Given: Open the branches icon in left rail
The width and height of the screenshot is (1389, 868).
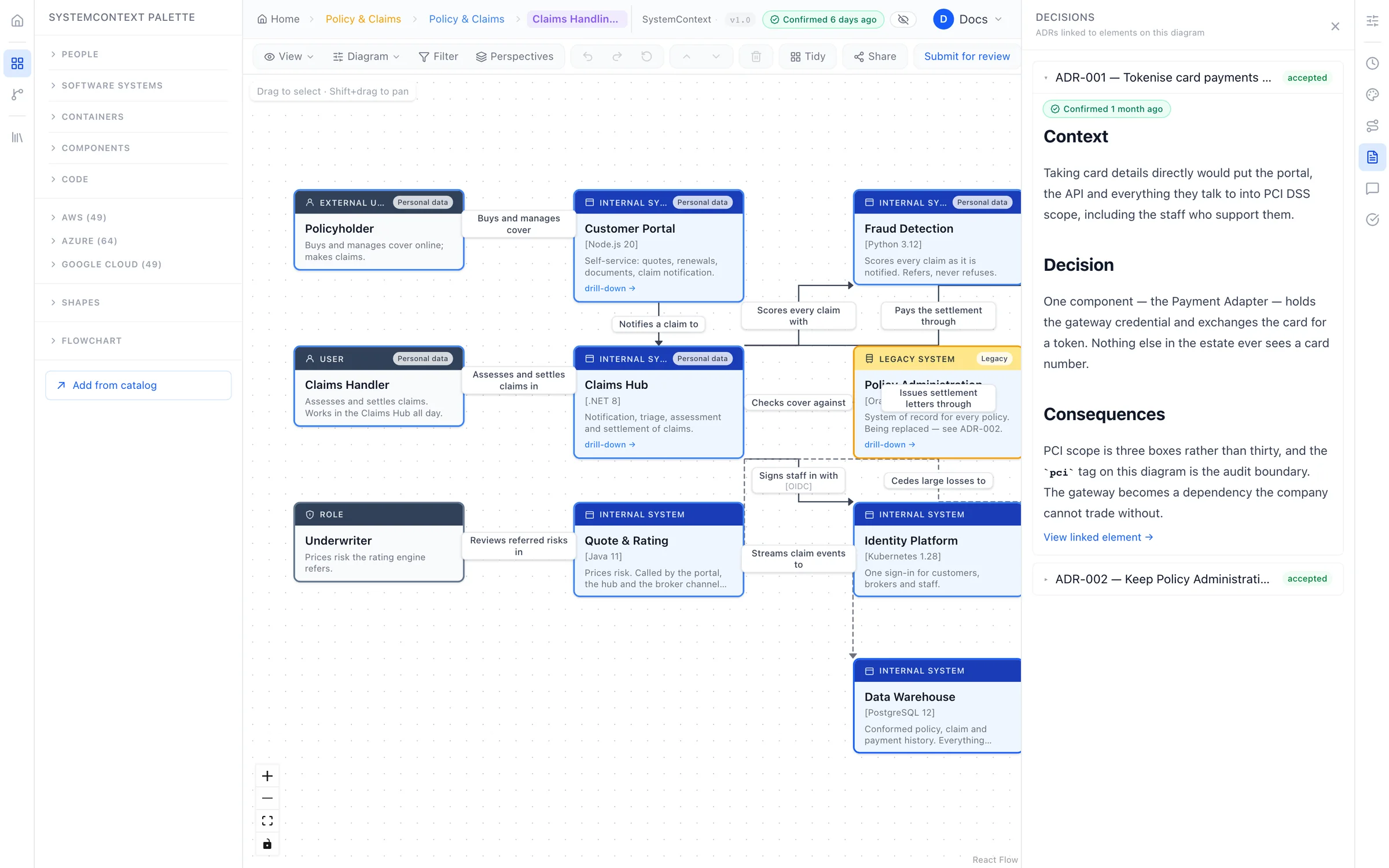Looking at the screenshot, I should click(x=17, y=94).
